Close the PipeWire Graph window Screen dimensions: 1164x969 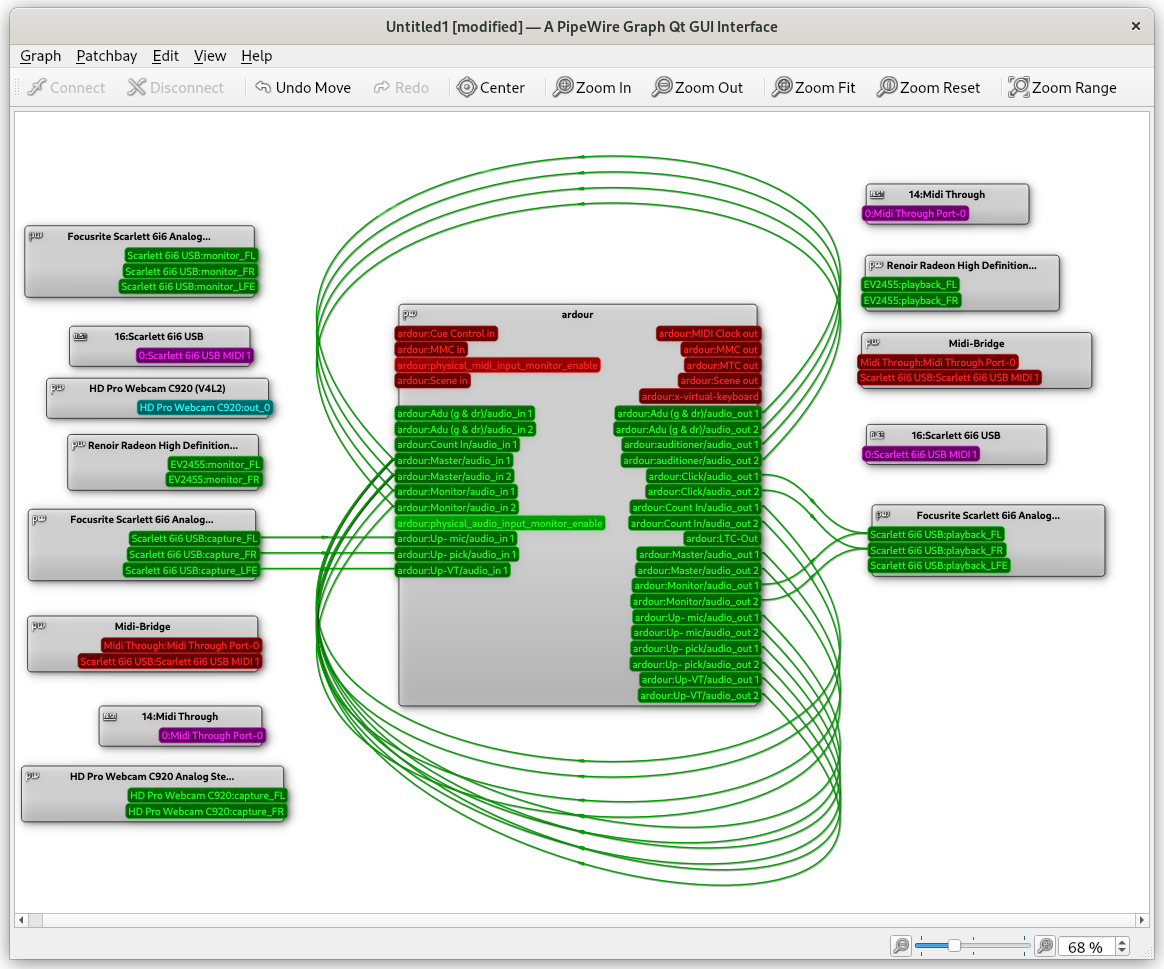pyautogui.click(x=1136, y=26)
